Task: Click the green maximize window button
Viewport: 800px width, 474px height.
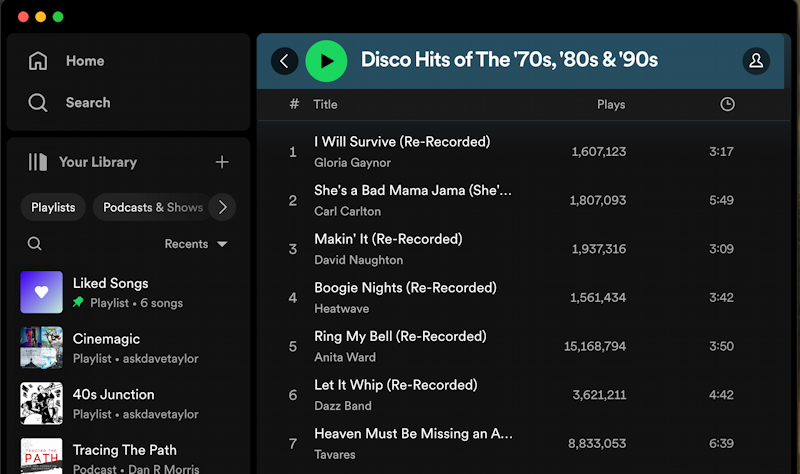Action: point(58,17)
